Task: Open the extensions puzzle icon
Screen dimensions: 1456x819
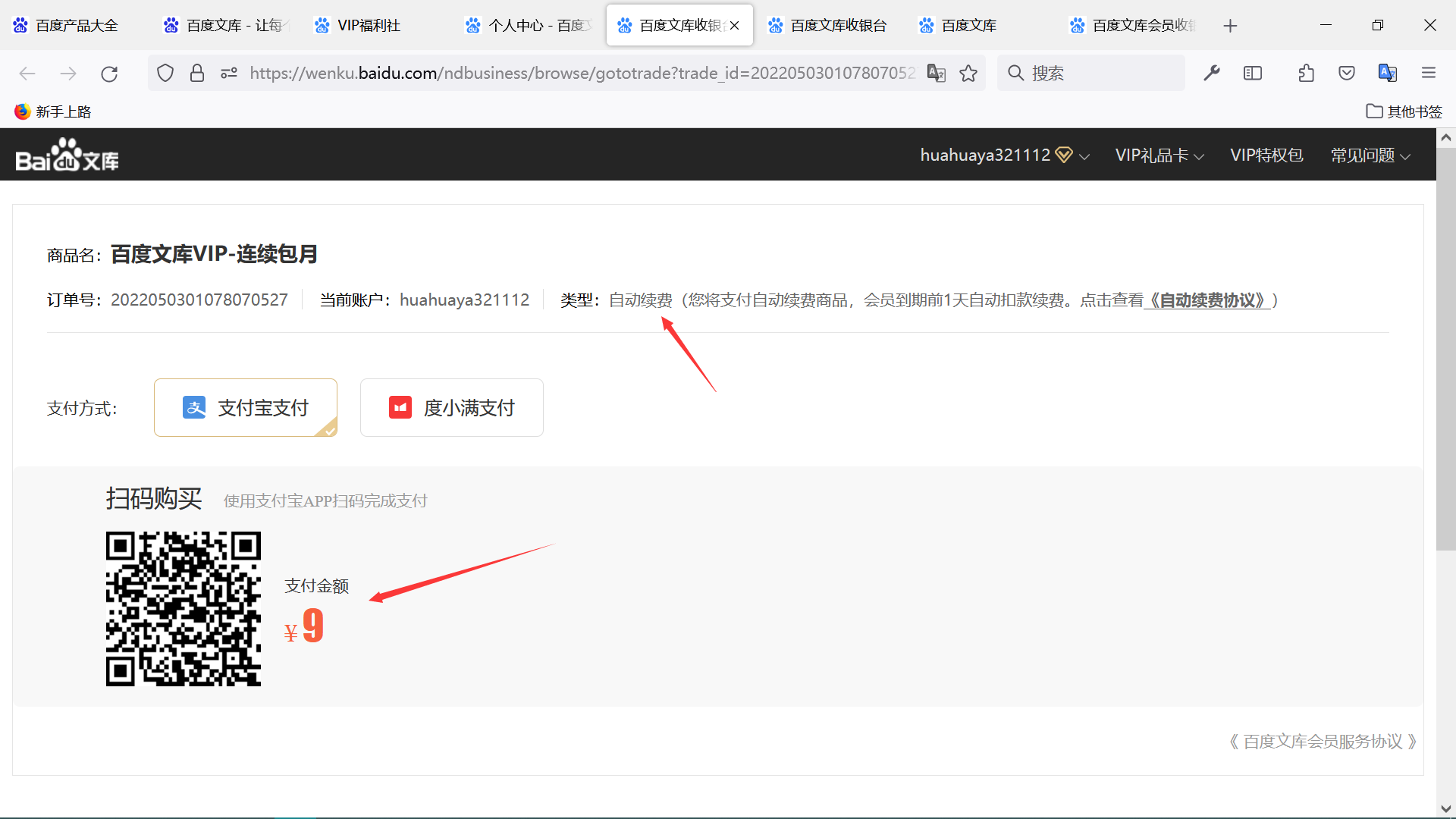Action: click(1306, 74)
